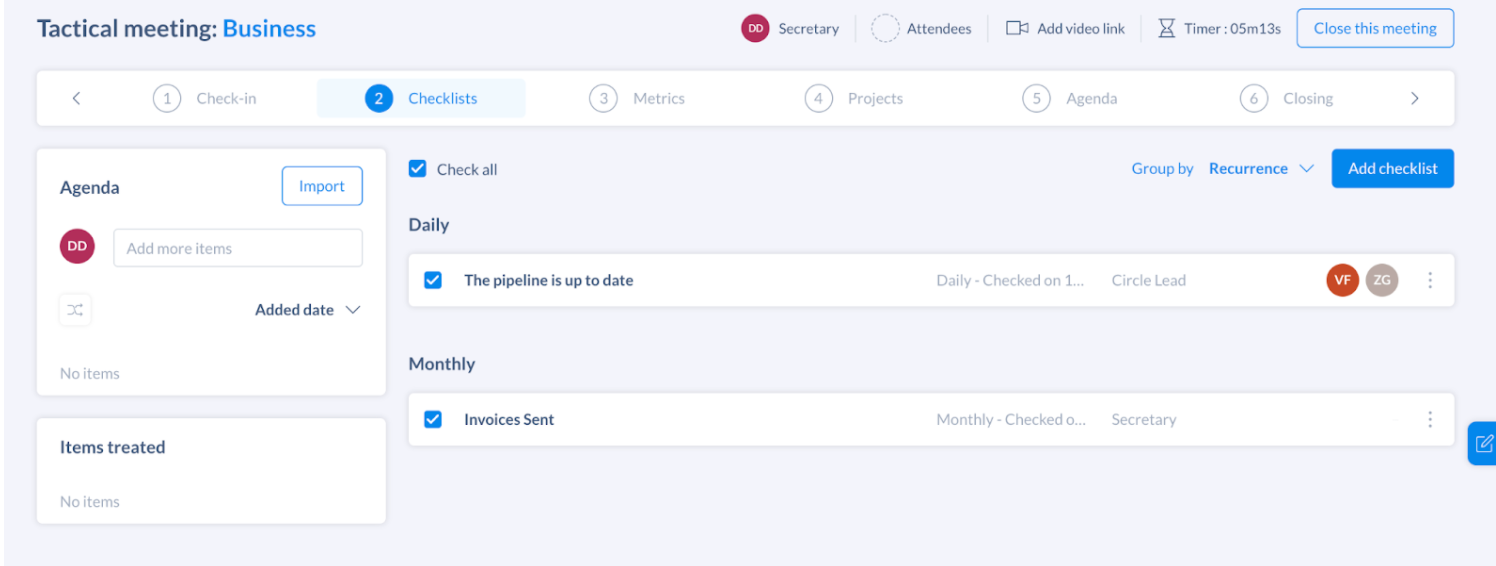Toggle the Check all checkbox
1496x566 pixels.
coord(418,169)
